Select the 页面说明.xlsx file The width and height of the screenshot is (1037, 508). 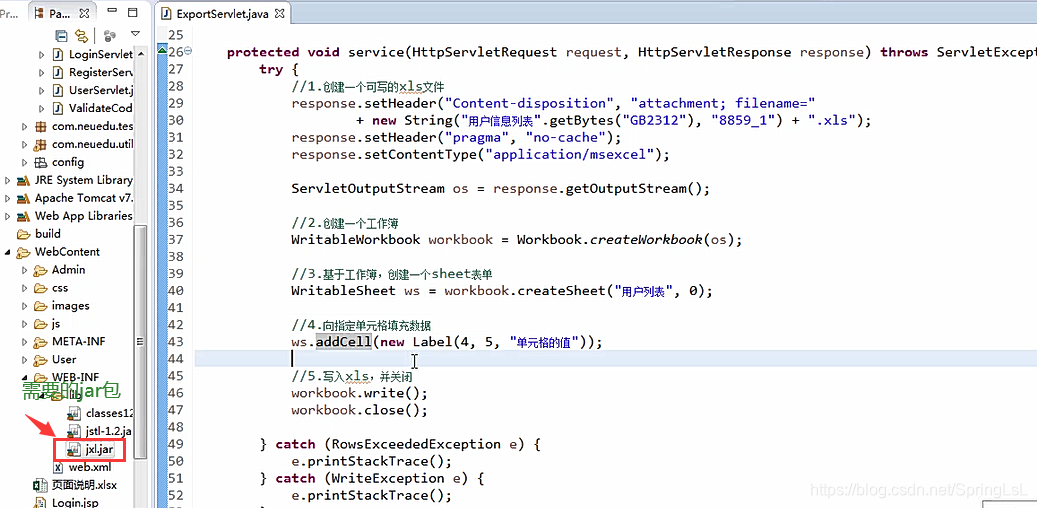[74, 485]
